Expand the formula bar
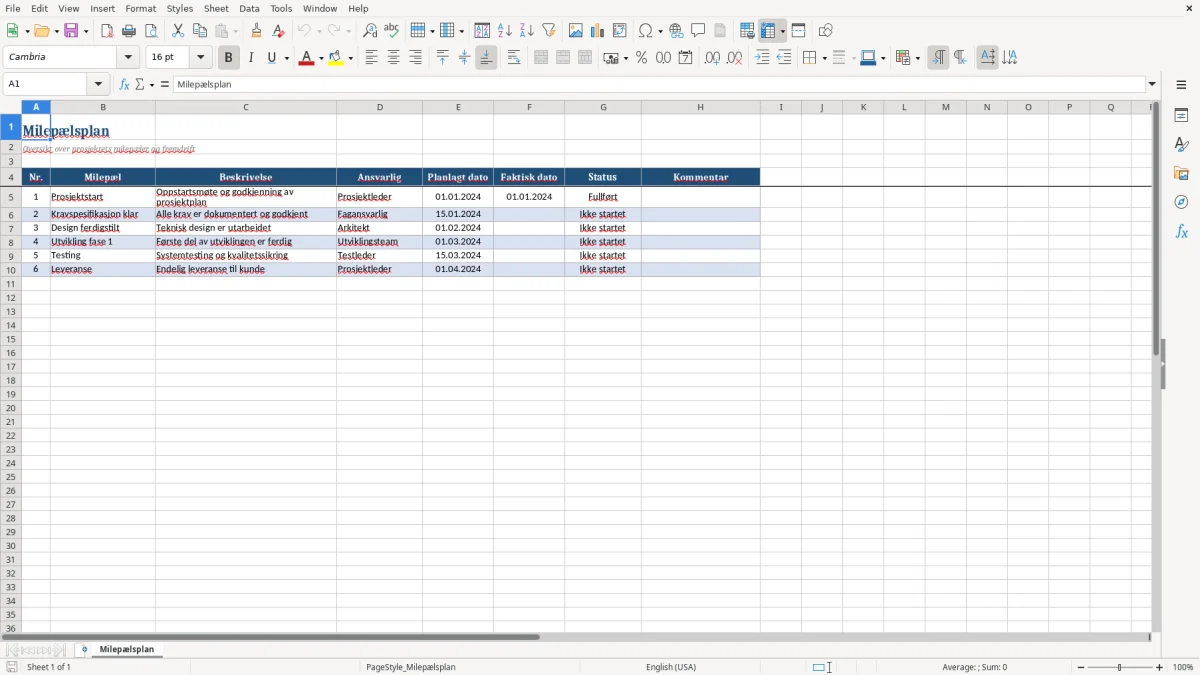The height and width of the screenshot is (675, 1200). [1153, 85]
